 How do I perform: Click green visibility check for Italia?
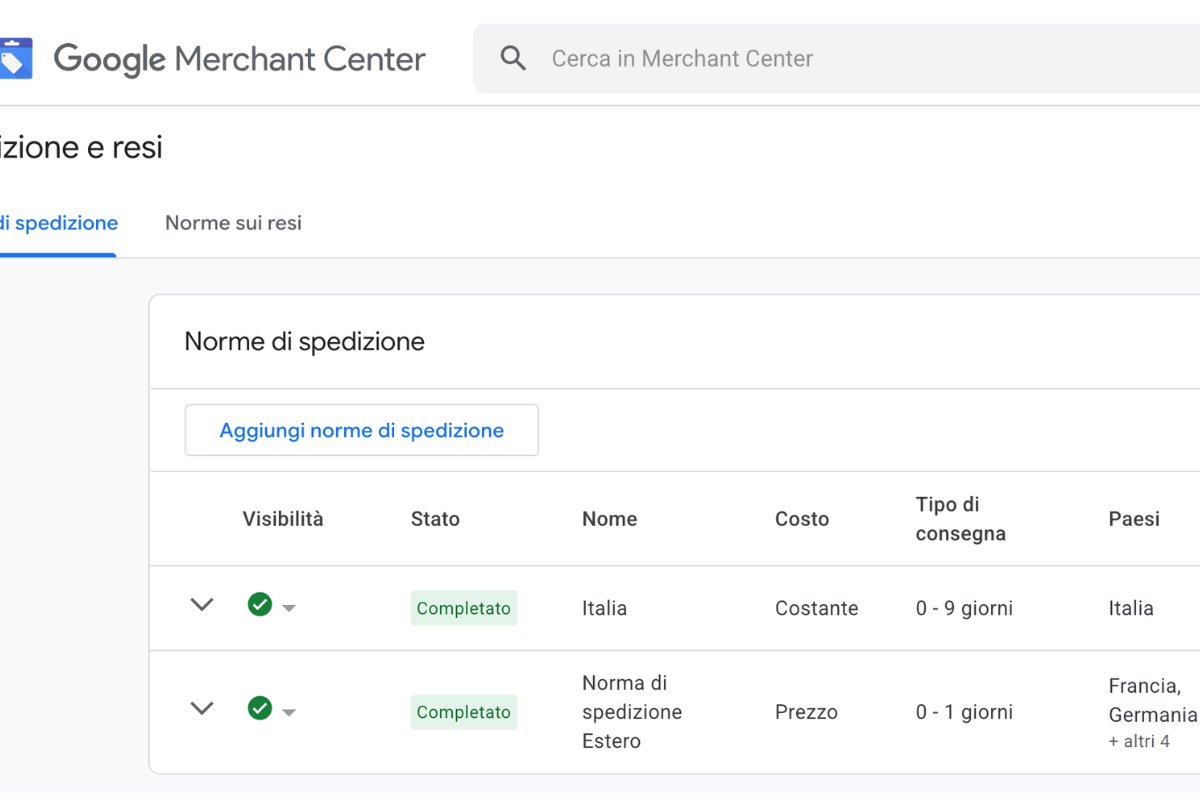click(x=260, y=604)
